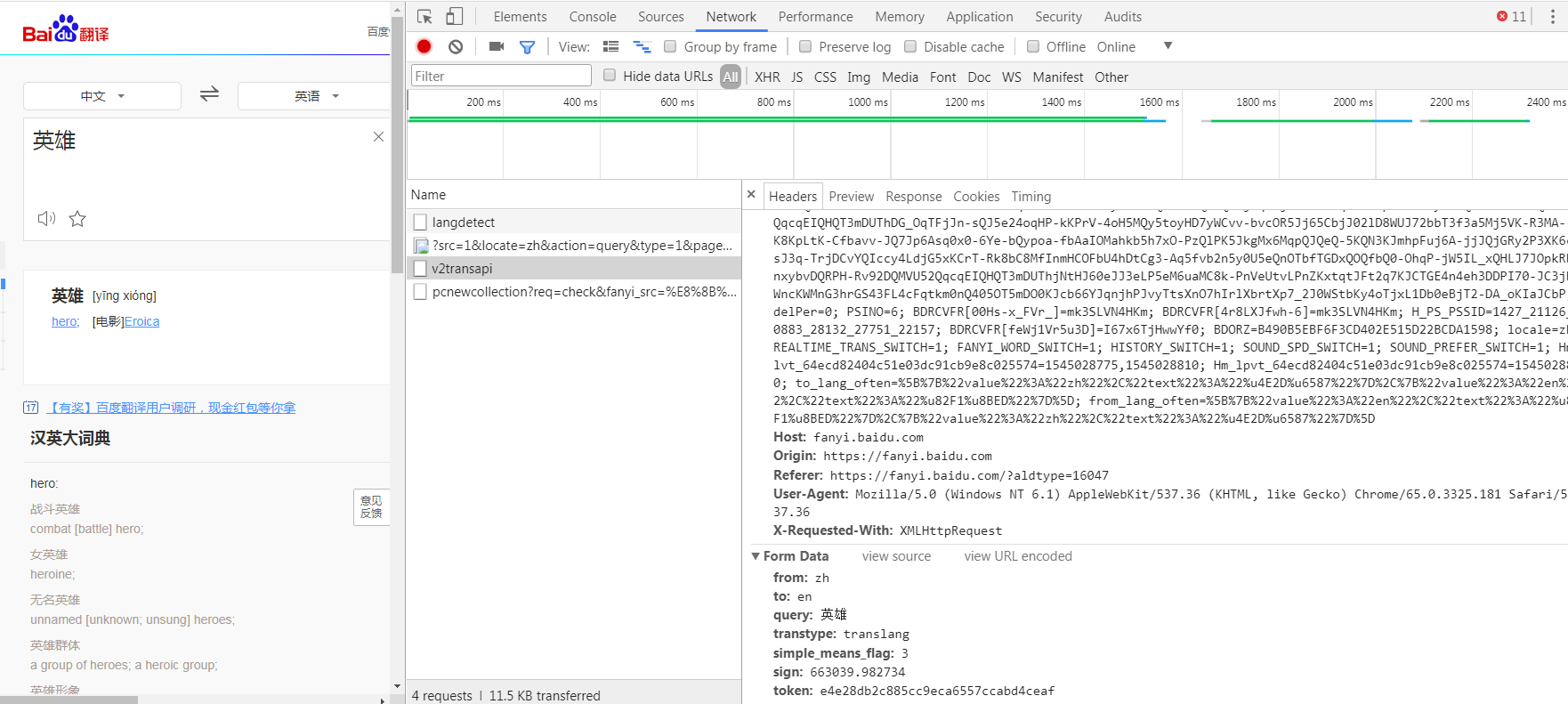The width and height of the screenshot is (1568, 704).
Task: Focus the network Filter input field
Action: click(x=501, y=76)
